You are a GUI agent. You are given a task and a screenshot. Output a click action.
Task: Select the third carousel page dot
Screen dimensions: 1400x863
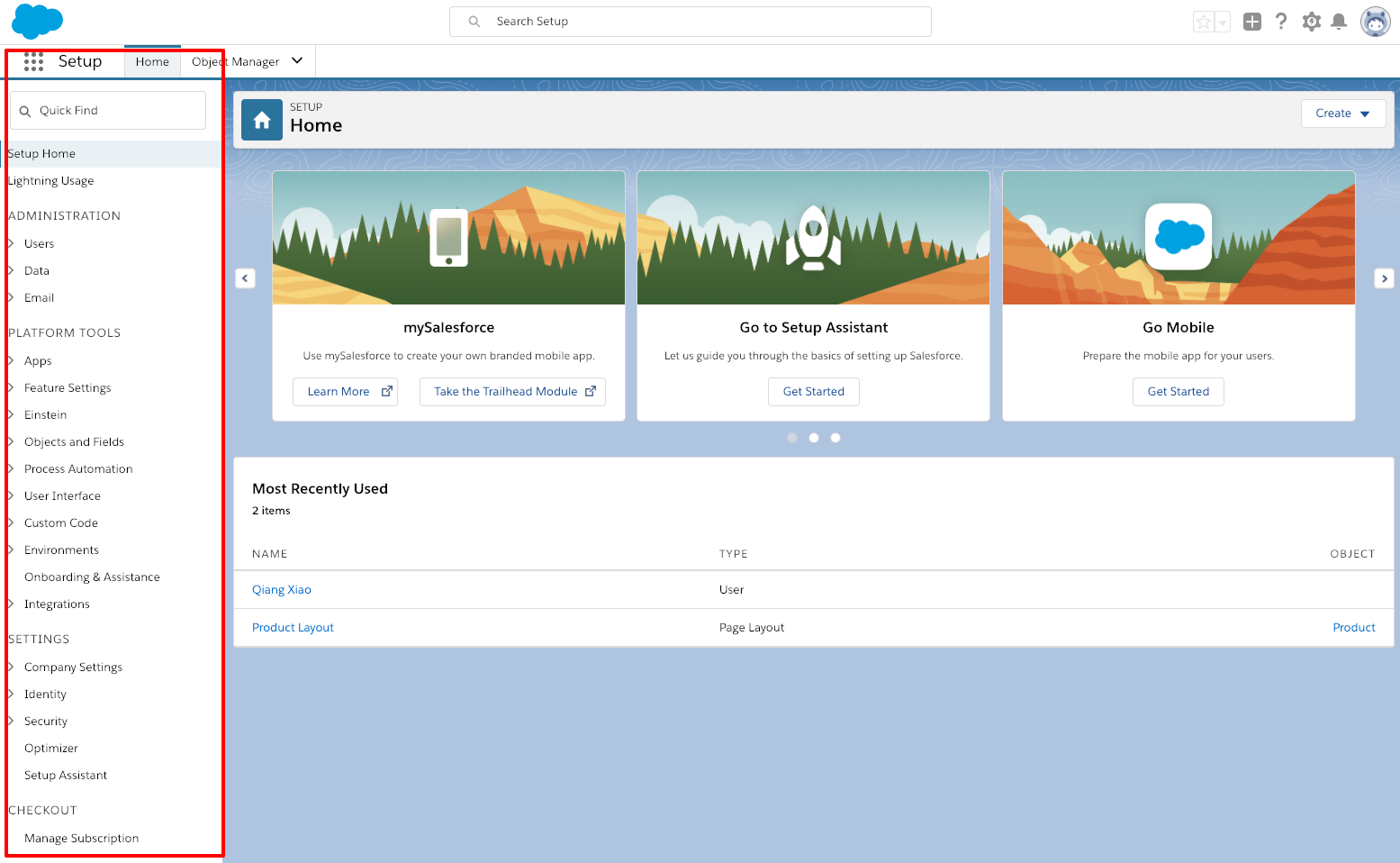[x=835, y=438]
